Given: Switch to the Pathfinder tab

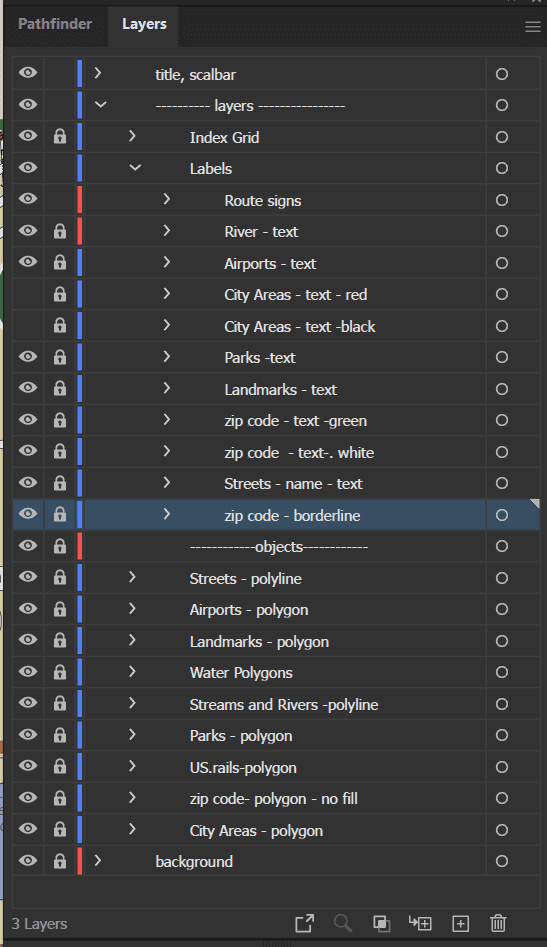Looking at the screenshot, I should pyautogui.click(x=55, y=24).
